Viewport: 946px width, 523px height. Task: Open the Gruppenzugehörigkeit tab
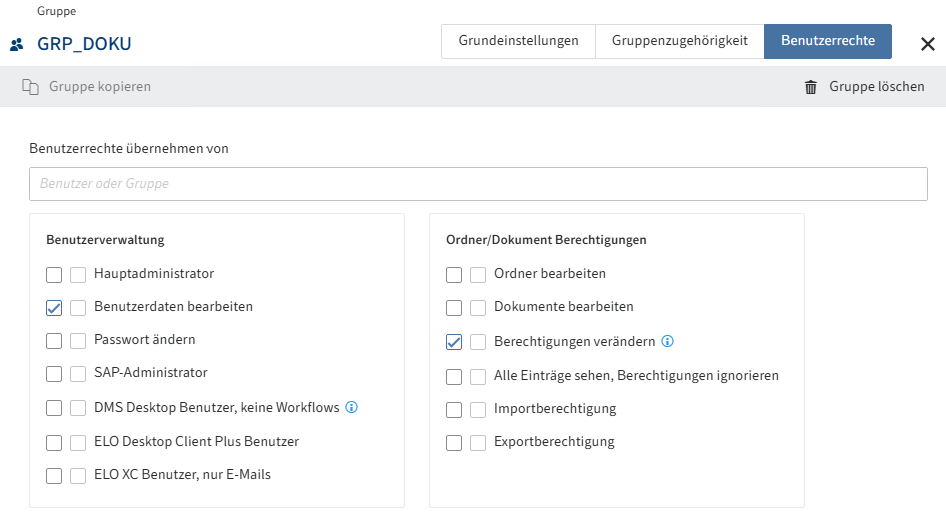click(x=680, y=41)
